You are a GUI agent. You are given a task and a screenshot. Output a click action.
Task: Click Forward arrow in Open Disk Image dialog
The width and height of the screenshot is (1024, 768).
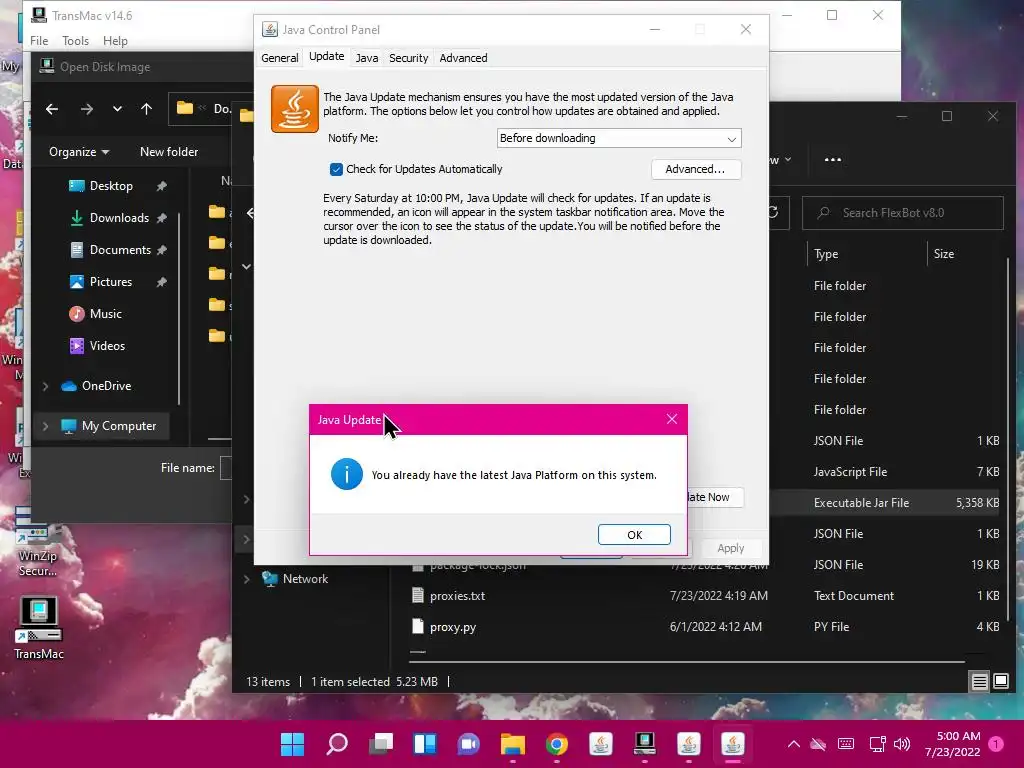click(x=86, y=109)
